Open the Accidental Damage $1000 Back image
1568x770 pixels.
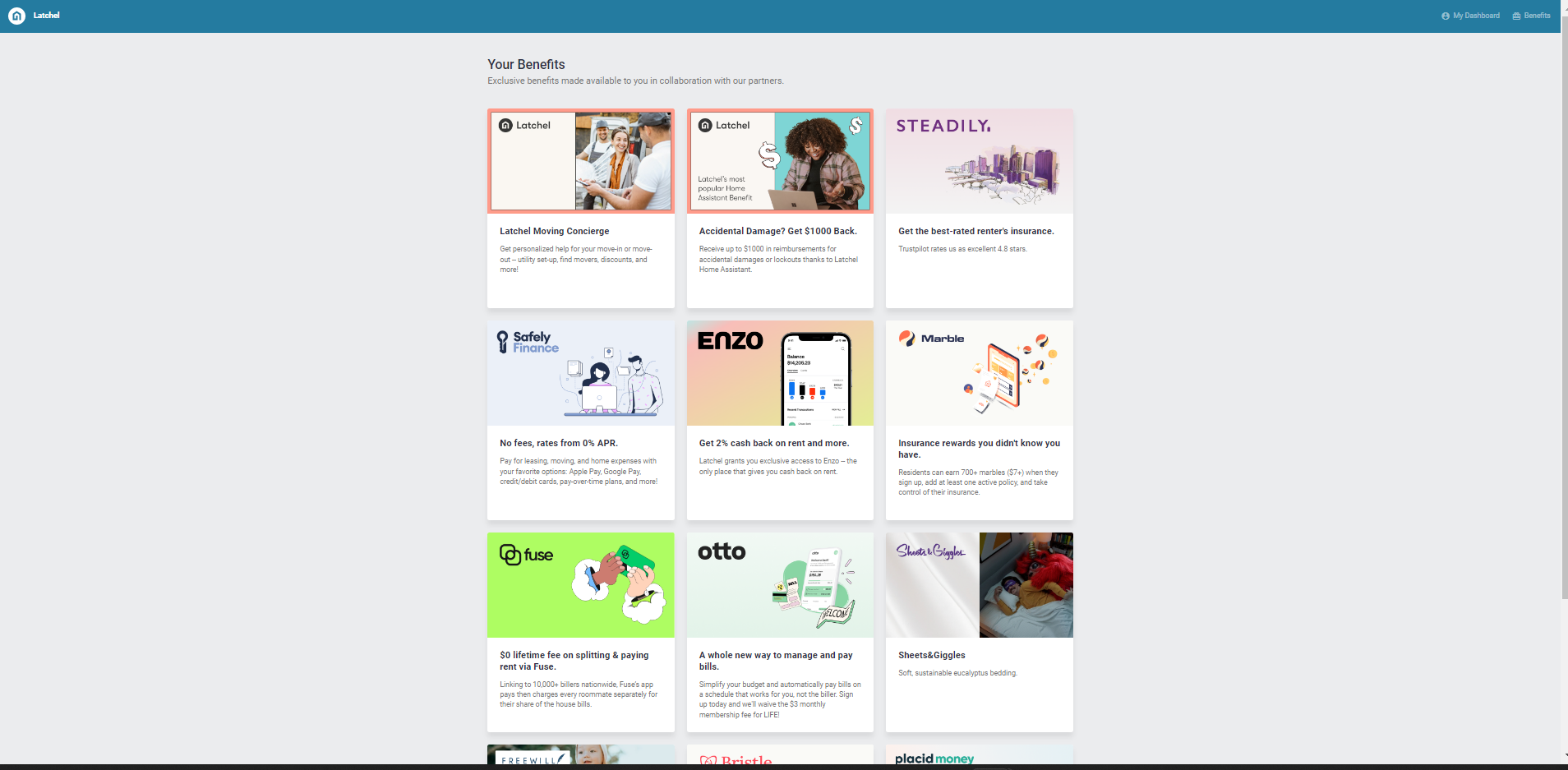point(780,161)
